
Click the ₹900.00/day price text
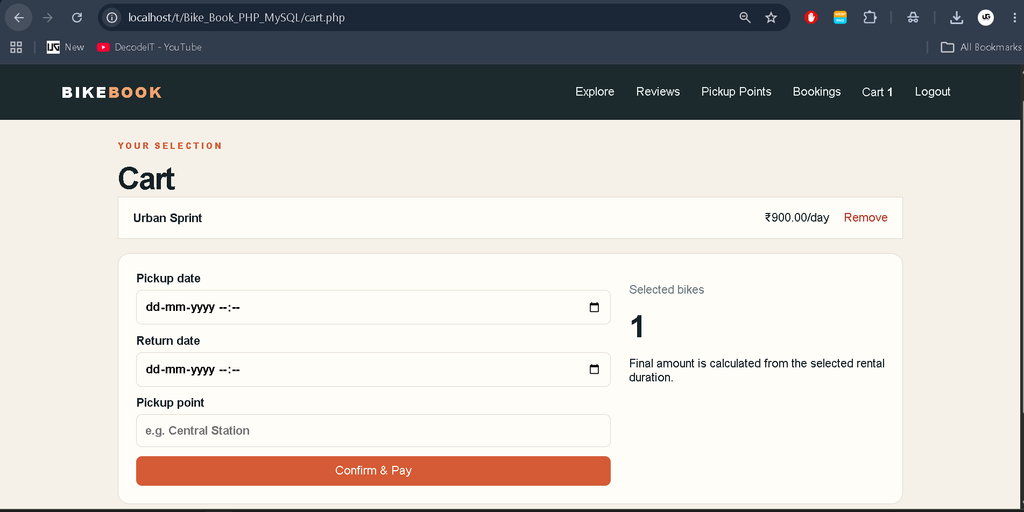(x=797, y=218)
